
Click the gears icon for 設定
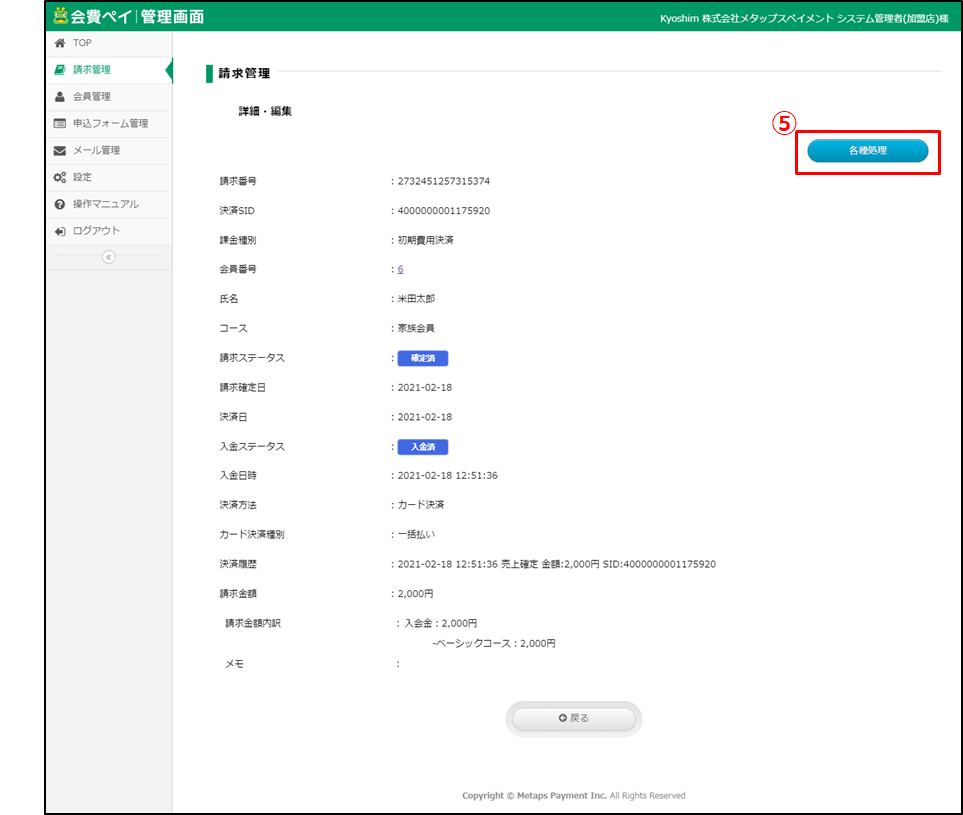point(60,177)
